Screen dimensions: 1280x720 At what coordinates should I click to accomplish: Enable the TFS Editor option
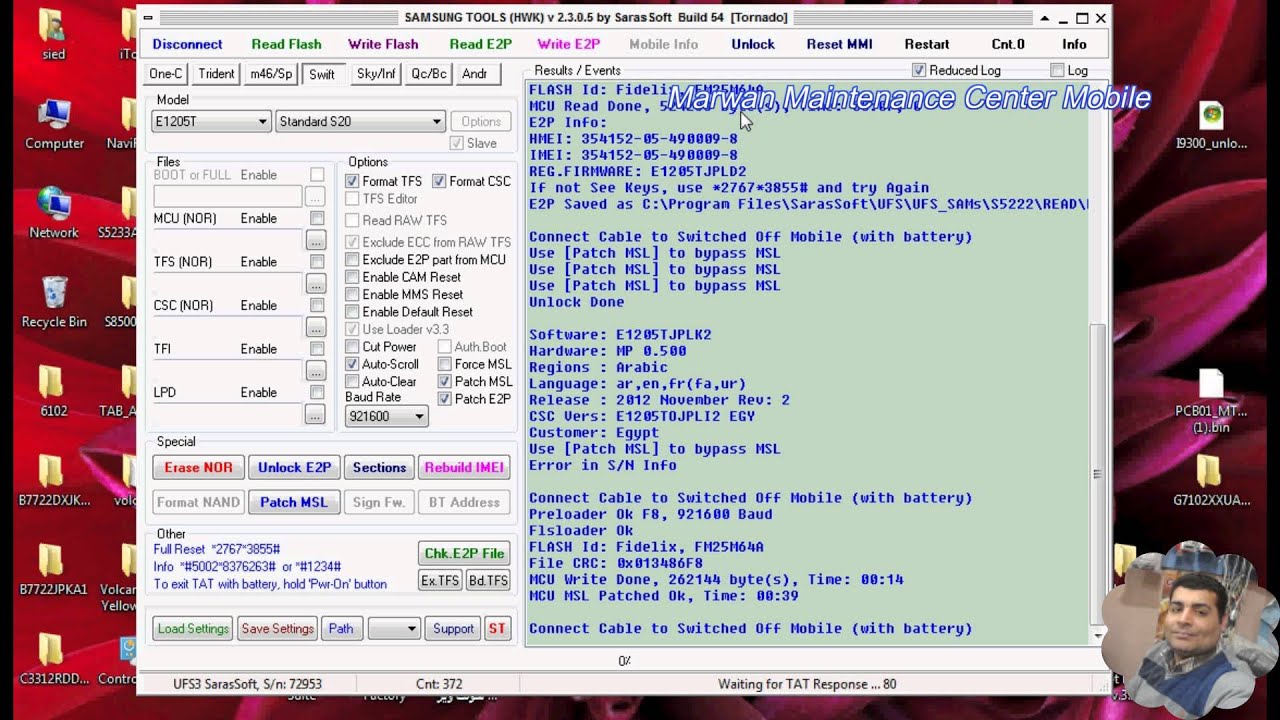tap(352, 199)
